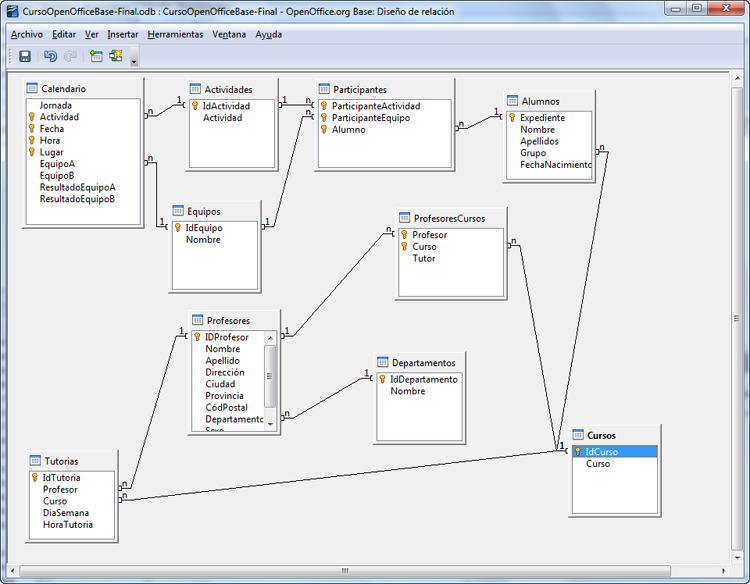
Task: Click the Add Tables toolbar icon
Action: tap(96, 57)
